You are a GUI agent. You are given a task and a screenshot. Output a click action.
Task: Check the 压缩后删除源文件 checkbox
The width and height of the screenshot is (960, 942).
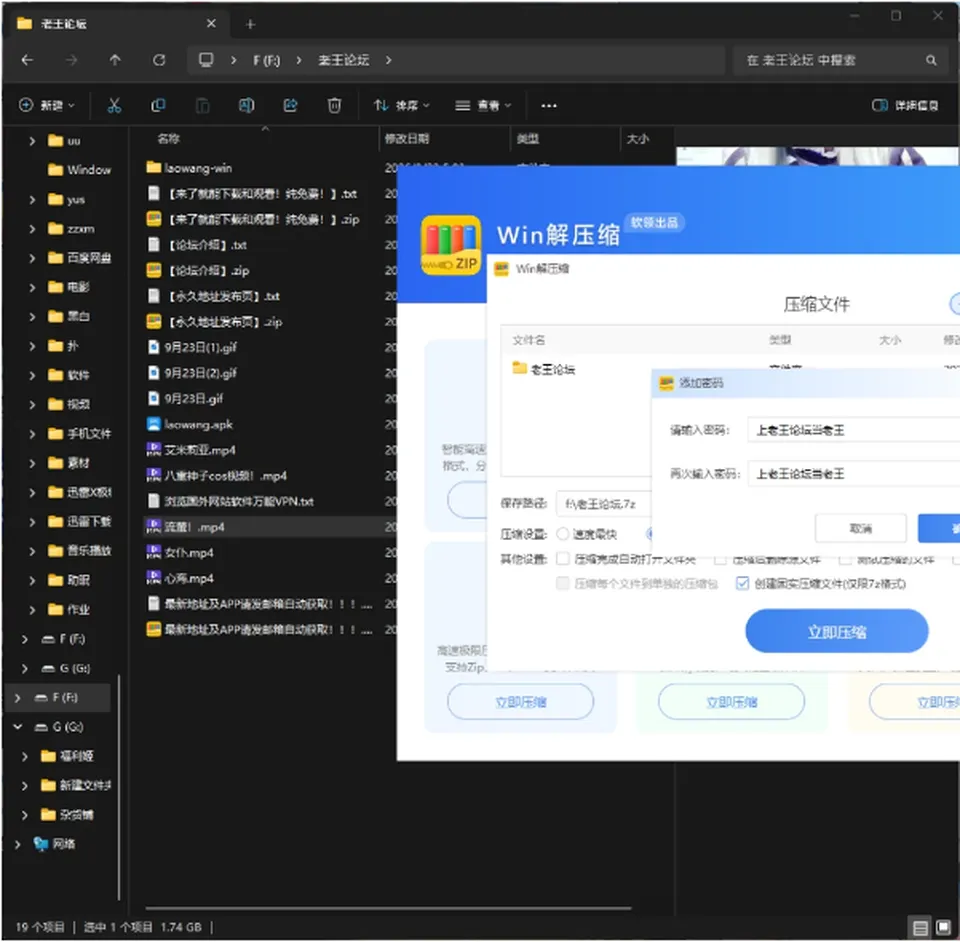[721, 559]
